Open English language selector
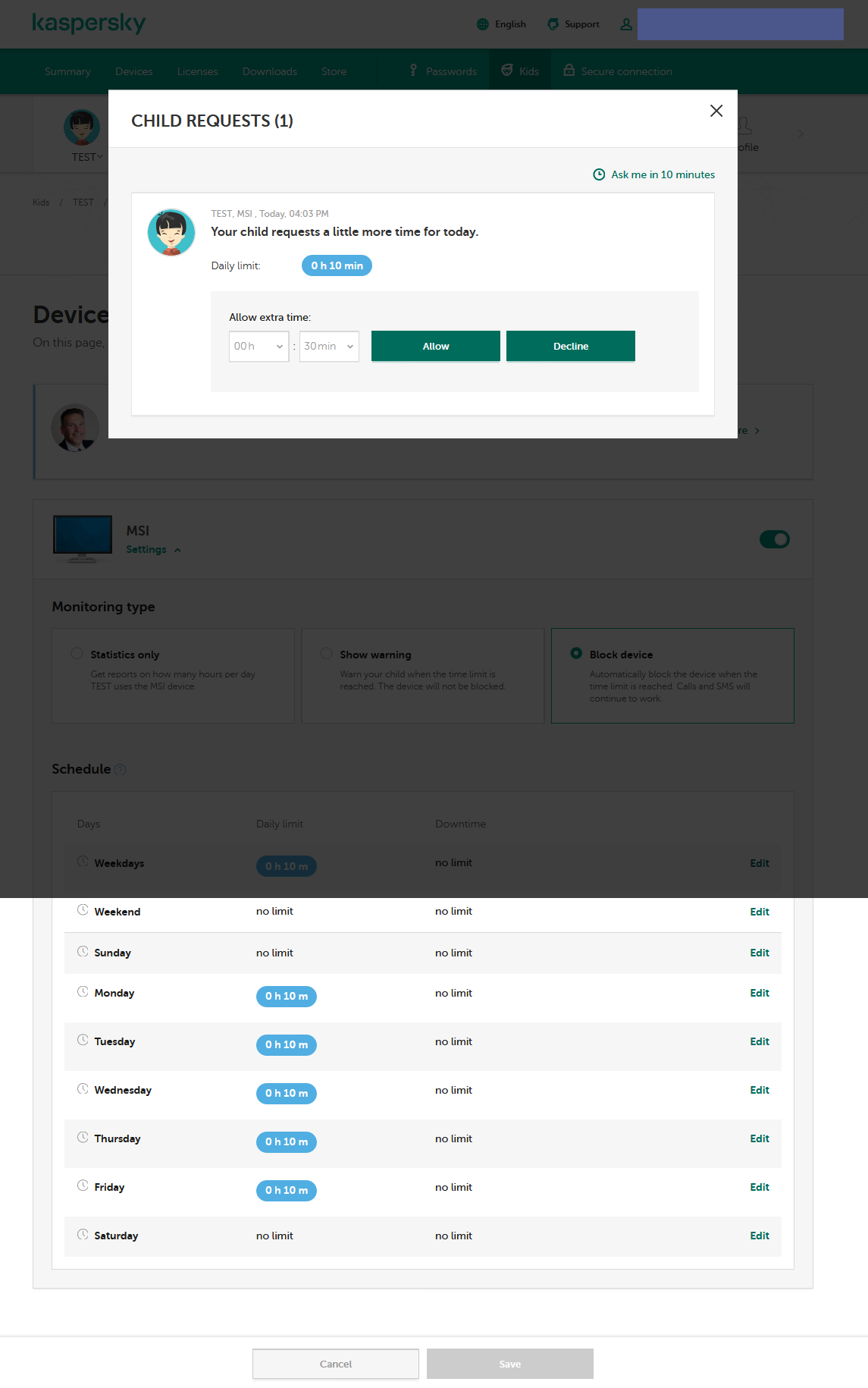Screen dimensions: 868x1388 click(510, 24)
